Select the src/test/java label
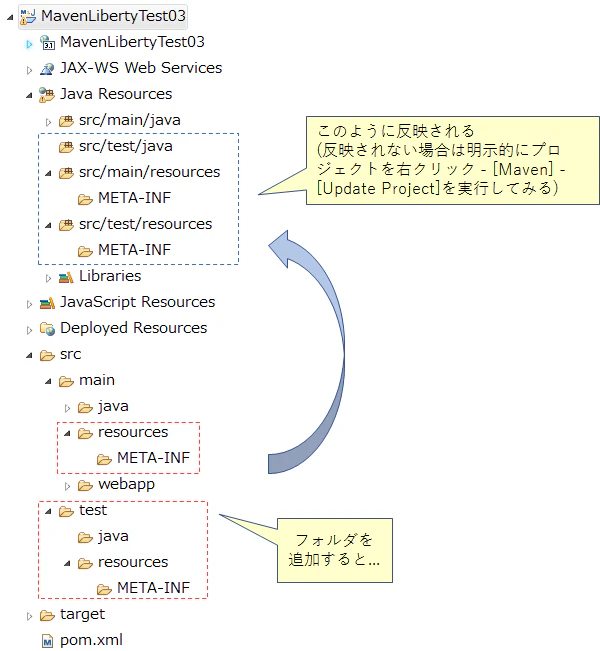 (x=126, y=146)
